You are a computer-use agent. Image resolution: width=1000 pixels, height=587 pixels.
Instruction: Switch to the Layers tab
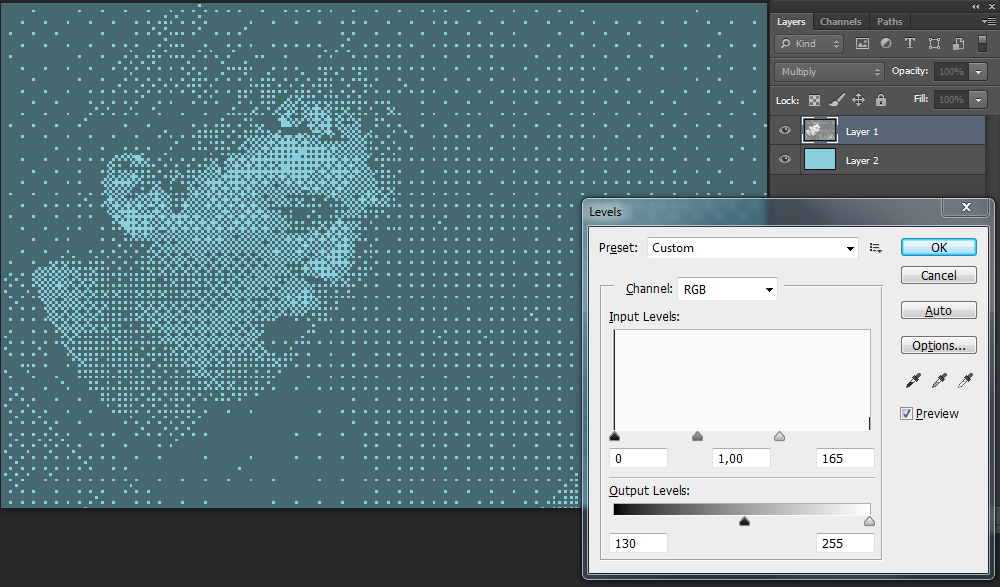pyautogui.click(x=791, y=22)
